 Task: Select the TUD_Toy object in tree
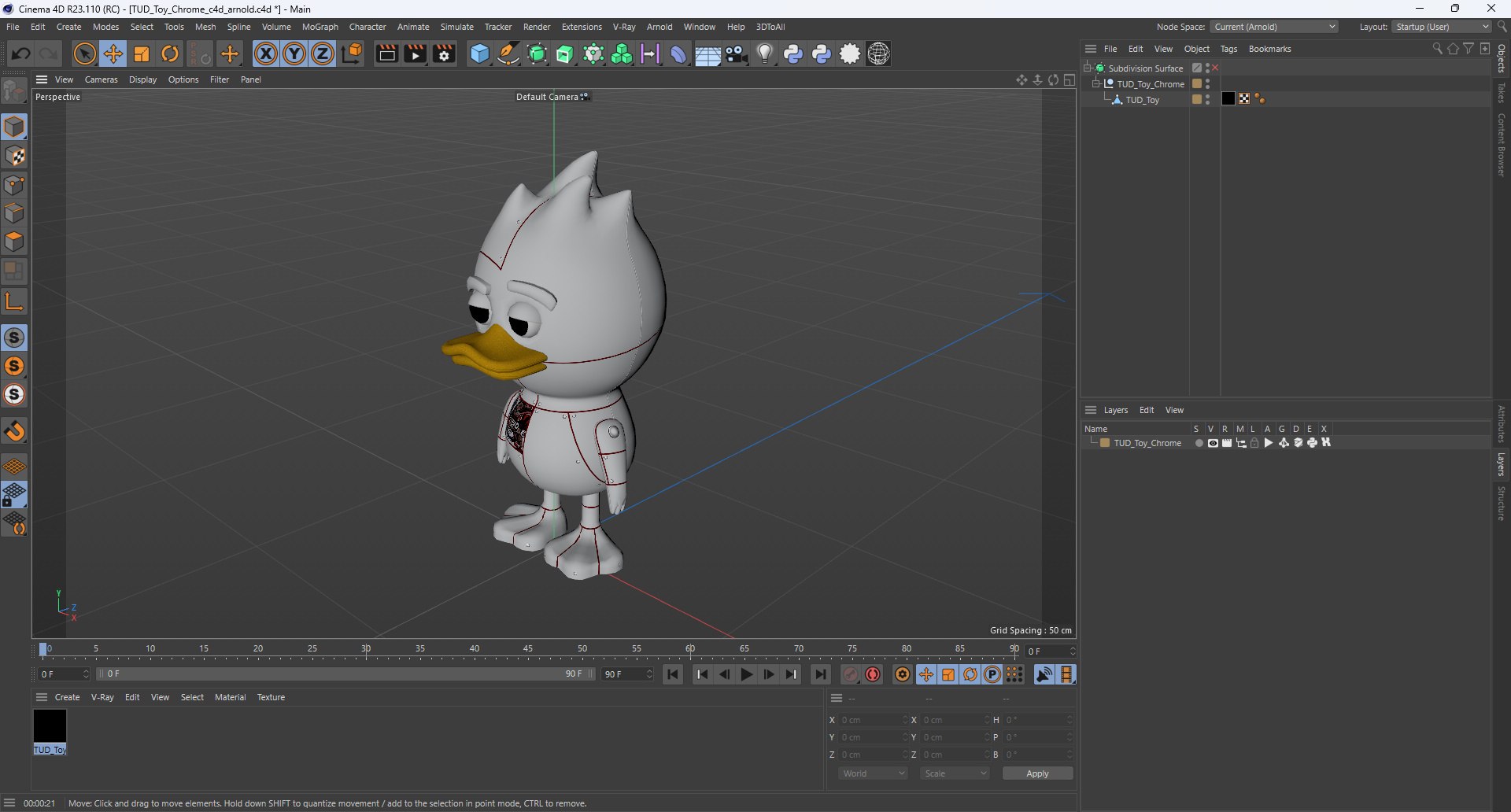click(x=1143, y=100)
